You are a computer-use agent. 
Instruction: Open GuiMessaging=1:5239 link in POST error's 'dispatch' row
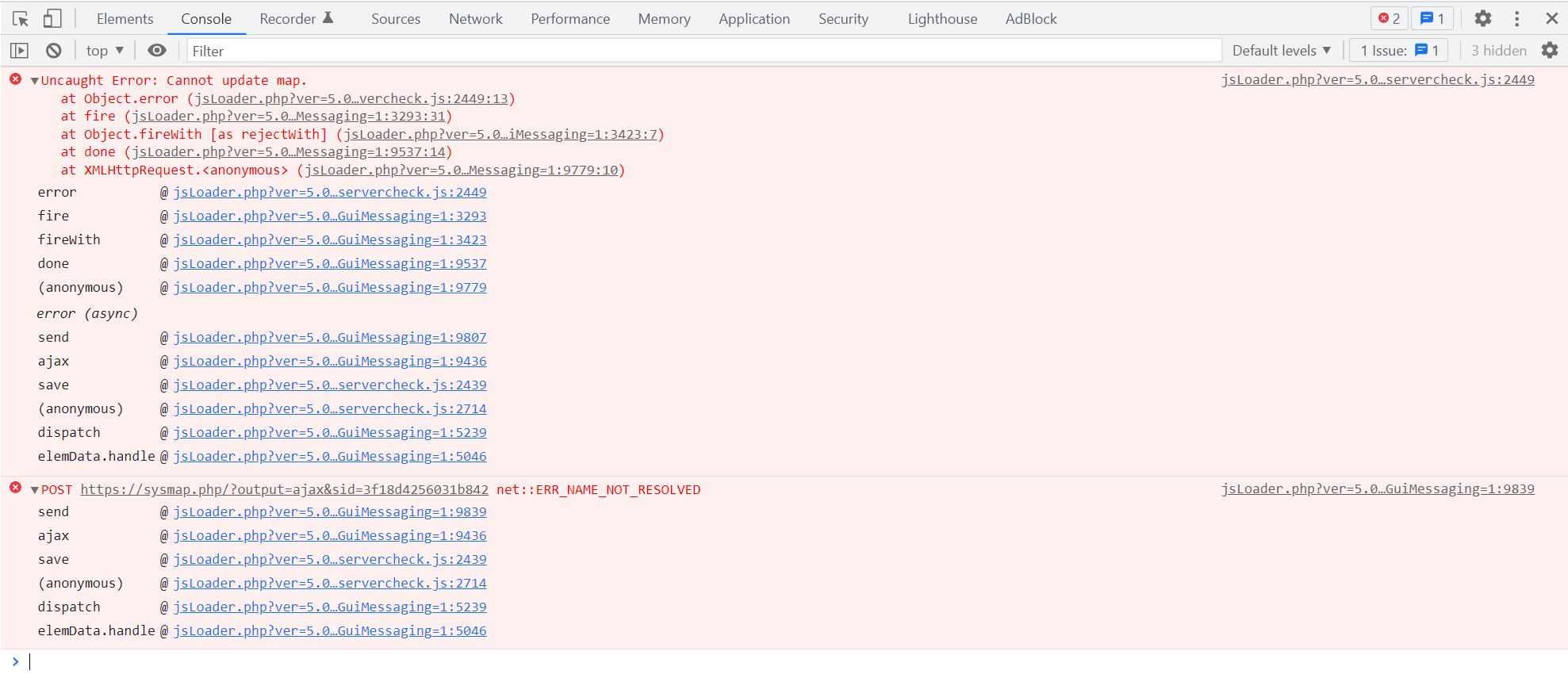[330, 607]
